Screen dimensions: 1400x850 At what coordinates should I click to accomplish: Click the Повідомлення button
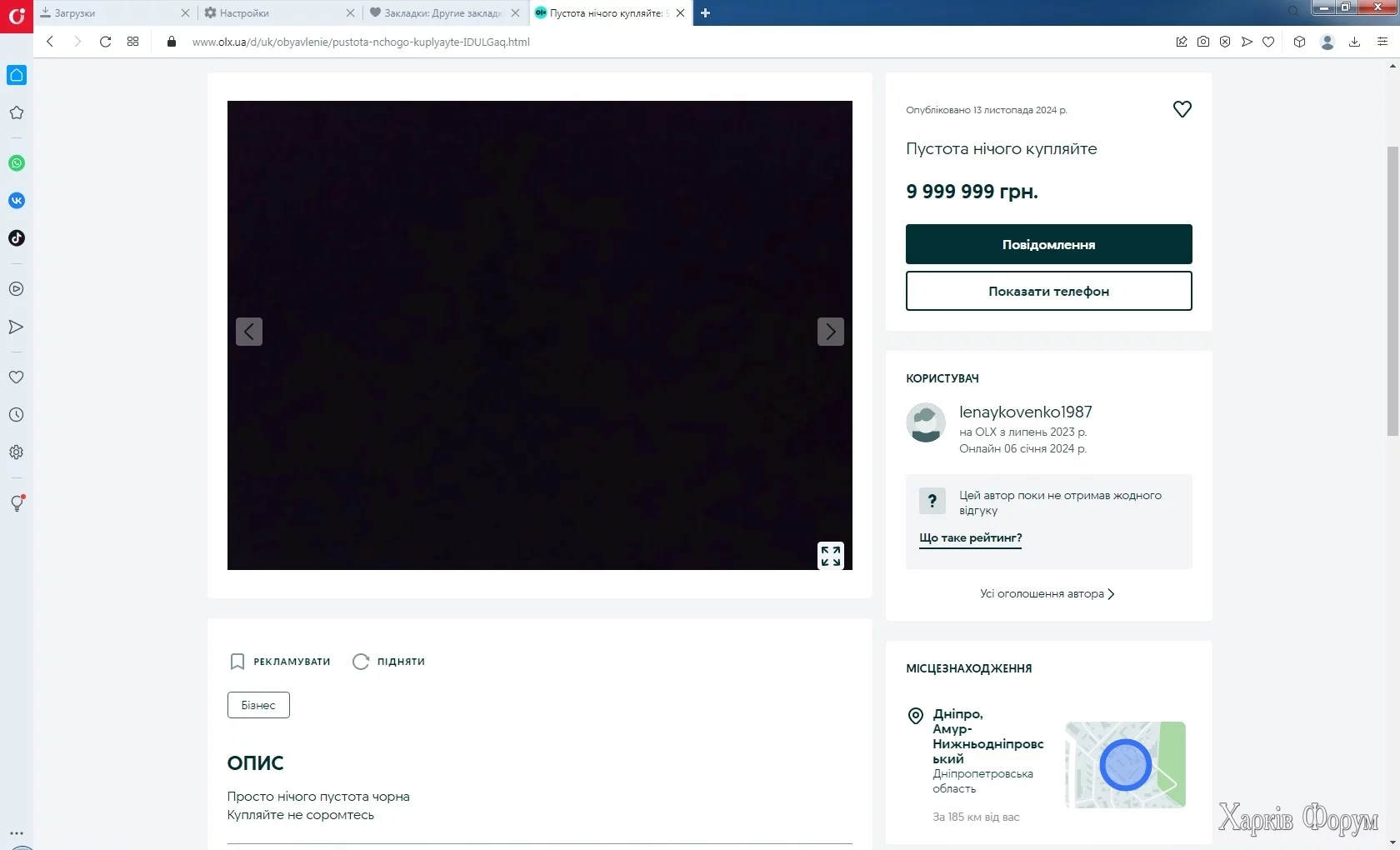pos(1049,244)
